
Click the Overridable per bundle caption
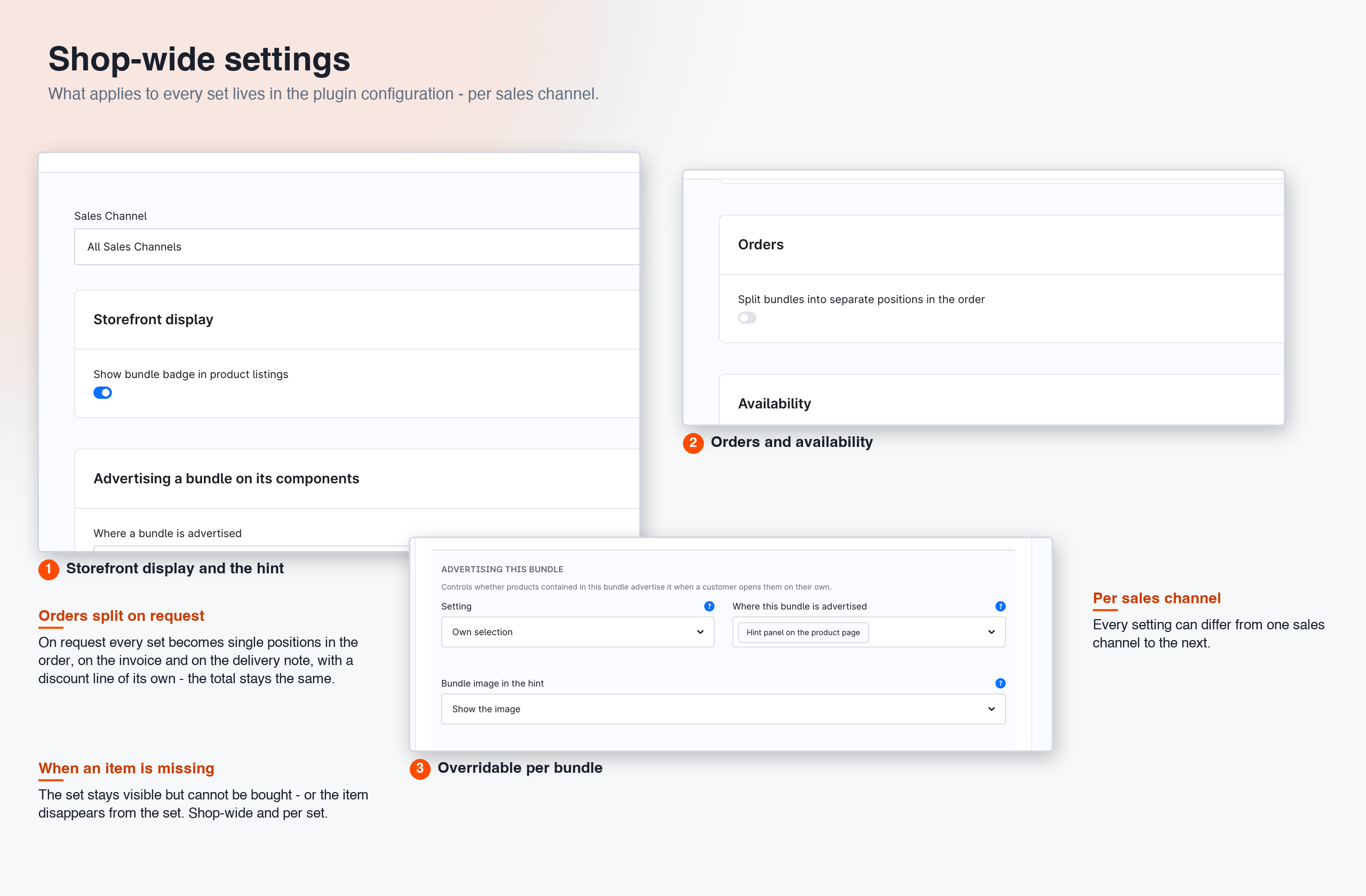click(520, 768)
